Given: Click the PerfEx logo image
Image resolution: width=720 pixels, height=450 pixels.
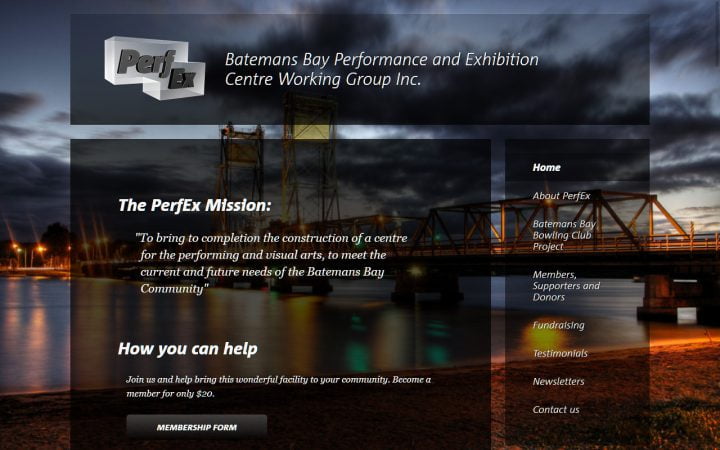Looking at the screenshot, I should tap(155, 68).
